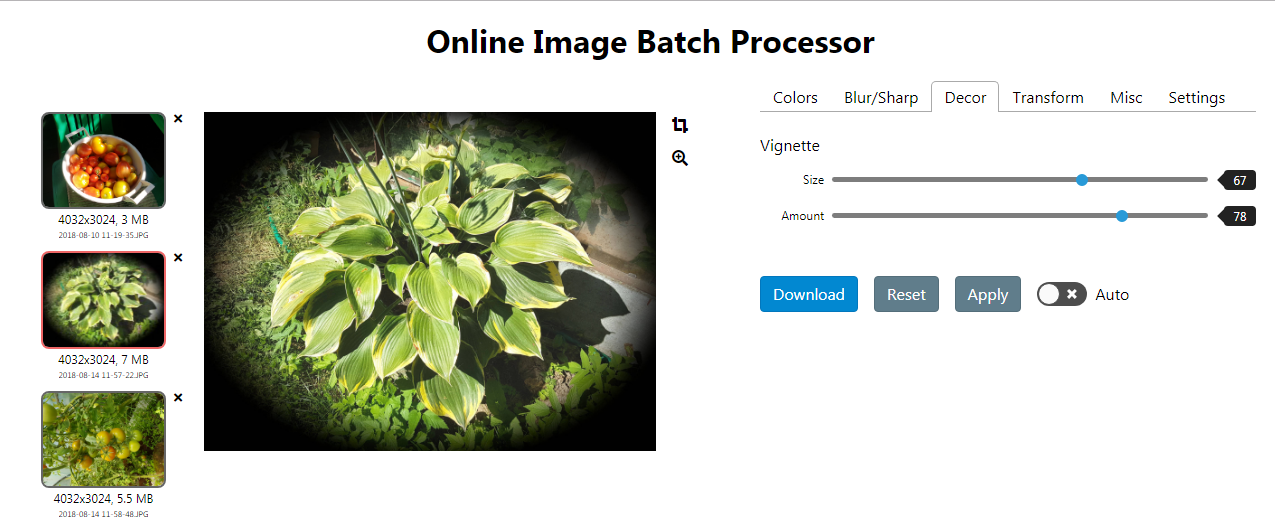The height and width of the screenshot is (522, 1275).
Task: Remove the tomato vine image with X
Action: [178, 397]
